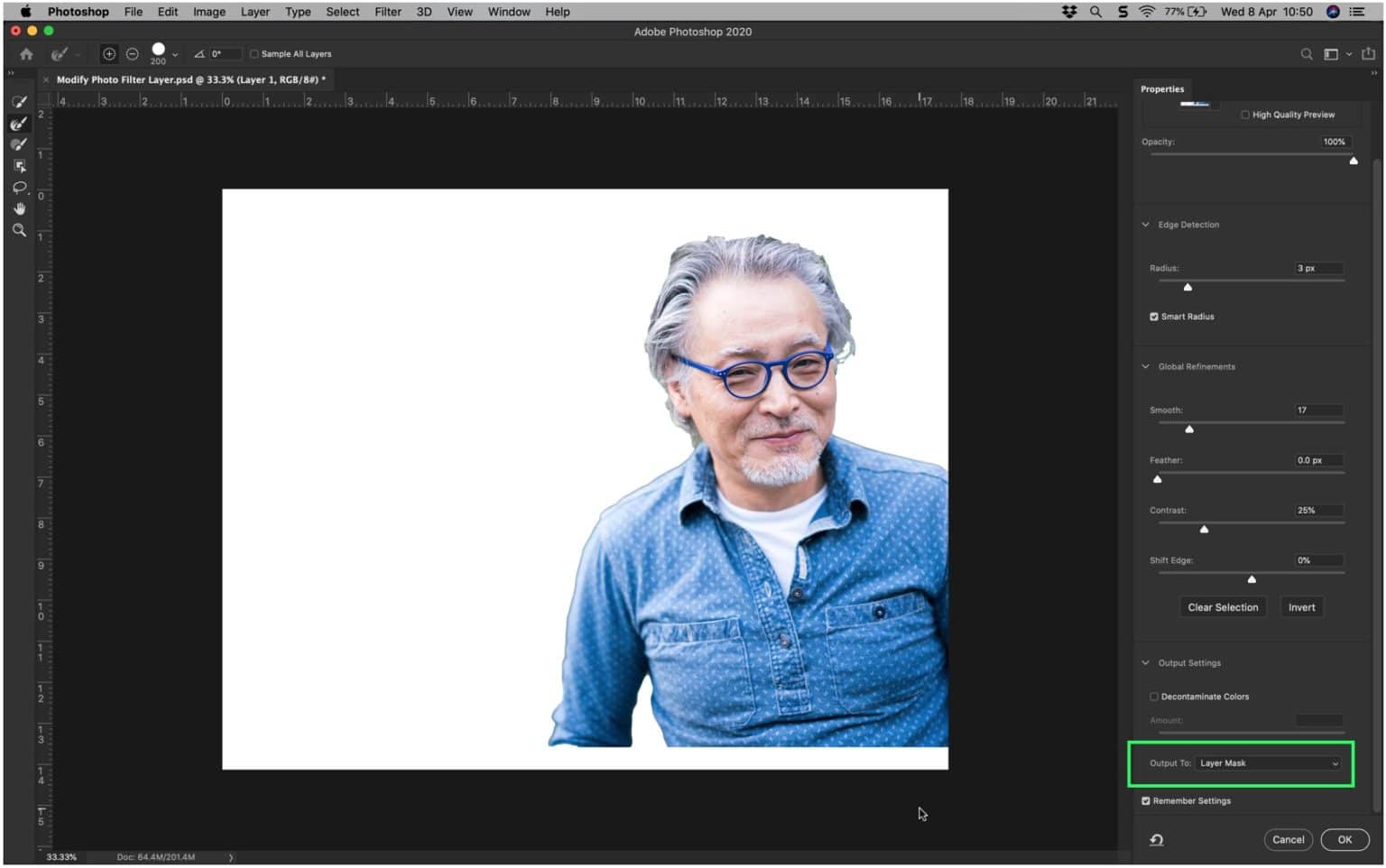Select the Refine Edge Brush tool

coord(19,123)
